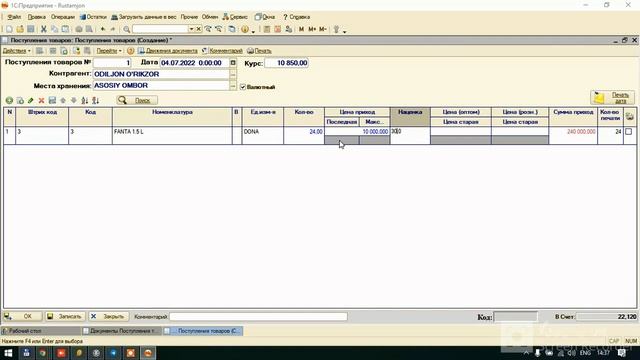This screenshot has height=360, width=640.
Task: Click the Поиск search button
Action: pos(137,100)
